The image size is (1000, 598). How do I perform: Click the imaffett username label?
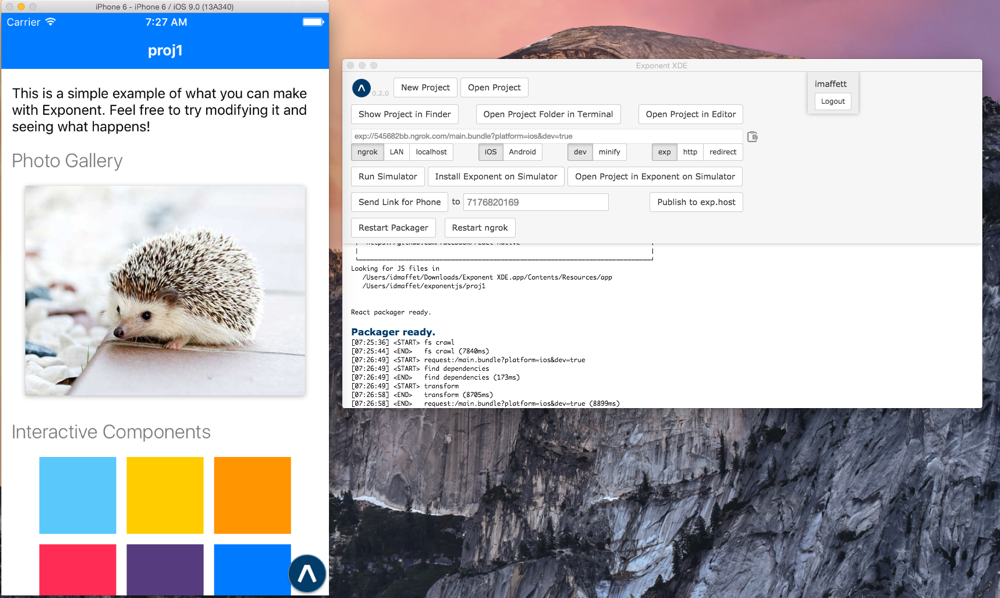pyautogui.click(x=830, y=84)
